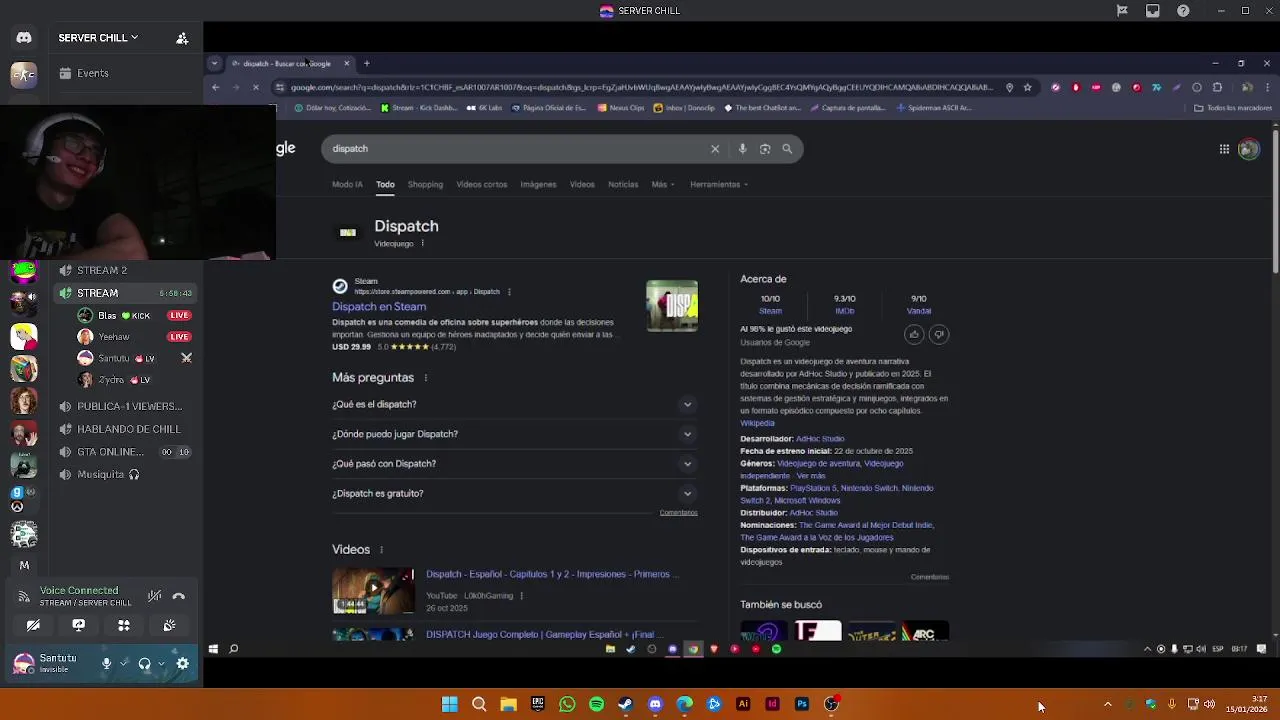Viewport: 1280px width, 720px height.
Task: Open a new Chrome tab with plus
Action: pyautogui.click(x=367, y=64)
